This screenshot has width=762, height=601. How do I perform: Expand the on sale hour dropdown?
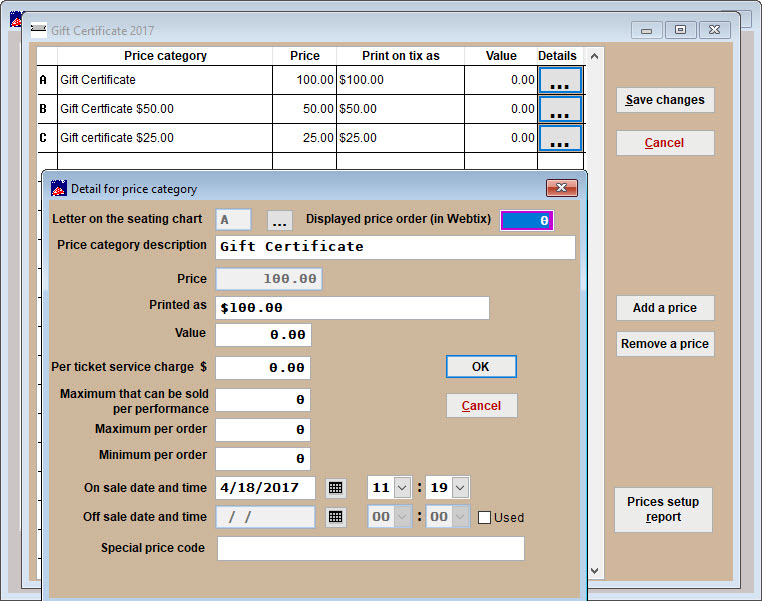tap(402, 487)
